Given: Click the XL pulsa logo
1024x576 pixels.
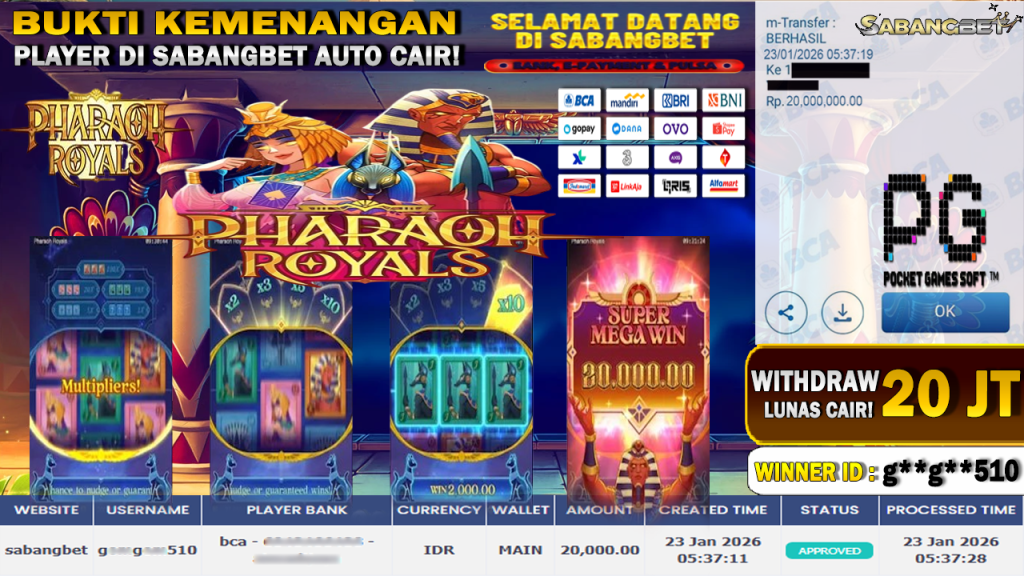Looking at the screenshot, I should pos(579,157).
